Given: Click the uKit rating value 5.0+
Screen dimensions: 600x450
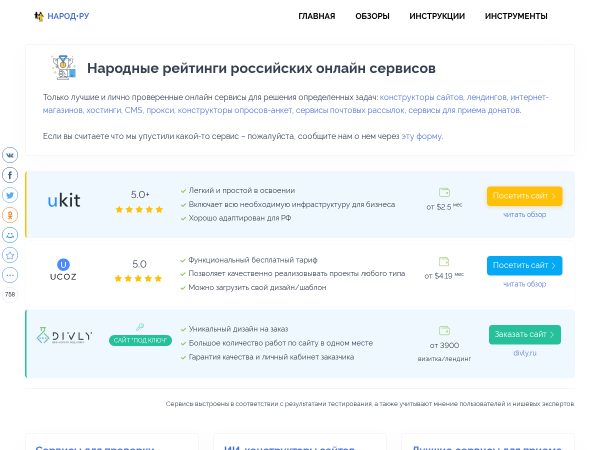Looking at the screenshot, I should pos(140,194).
